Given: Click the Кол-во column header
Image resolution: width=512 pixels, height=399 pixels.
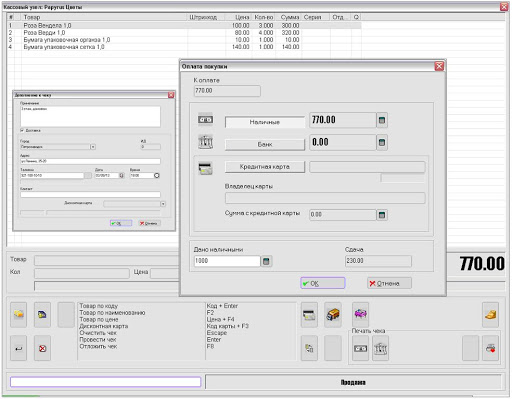Looking at the screenshot, I should 264,17.
